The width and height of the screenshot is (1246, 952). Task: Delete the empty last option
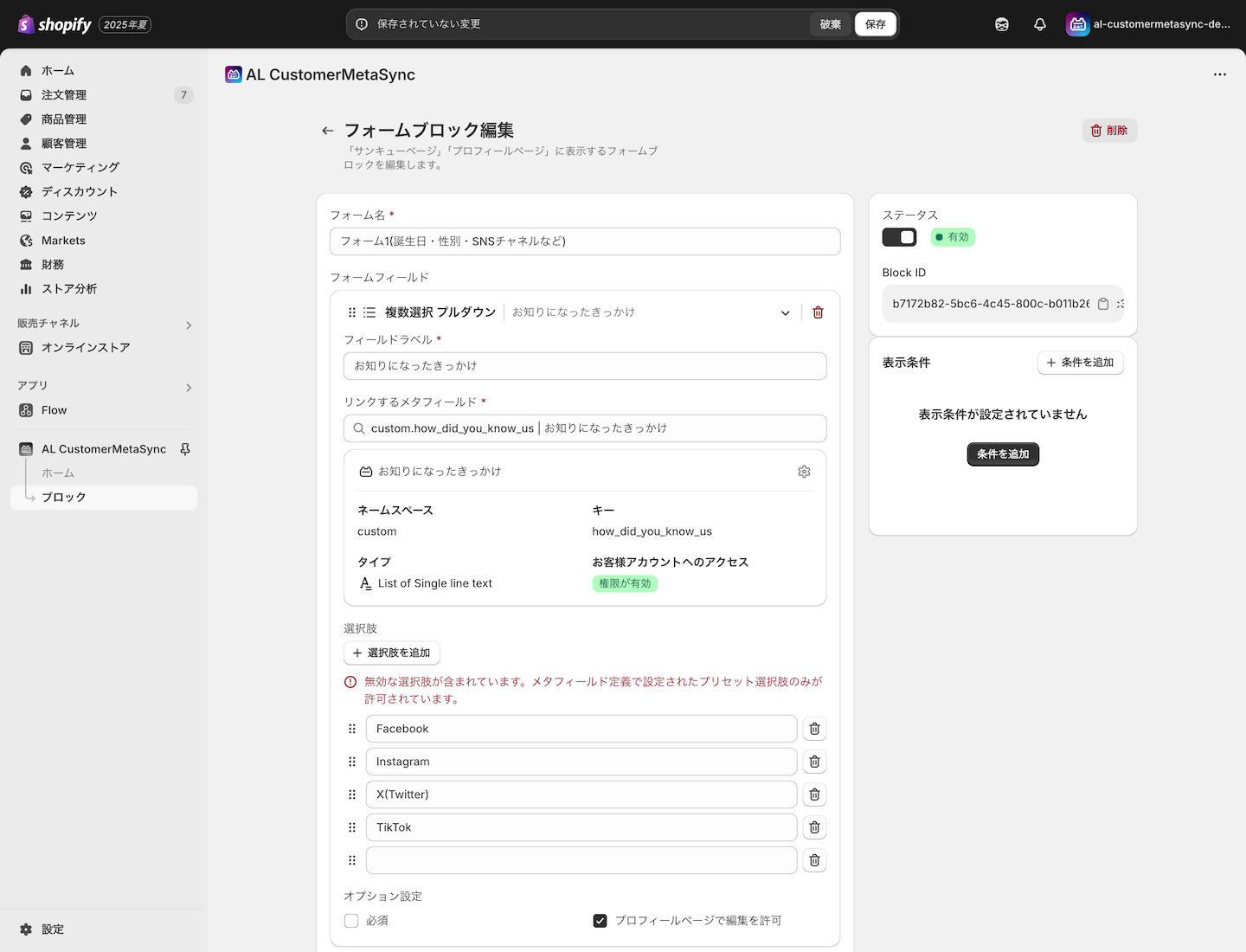click(x=814, y=860)
